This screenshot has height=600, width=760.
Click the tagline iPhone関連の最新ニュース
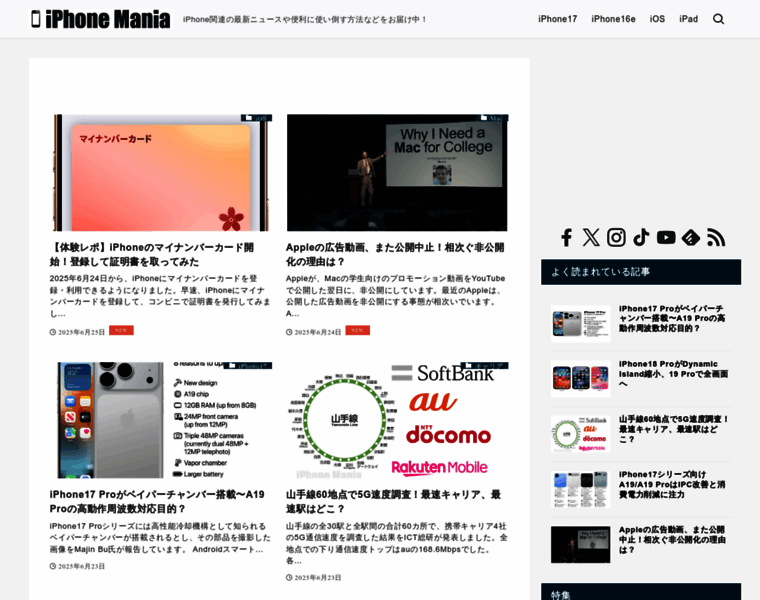pyautogui.click(x=305, y=19)
